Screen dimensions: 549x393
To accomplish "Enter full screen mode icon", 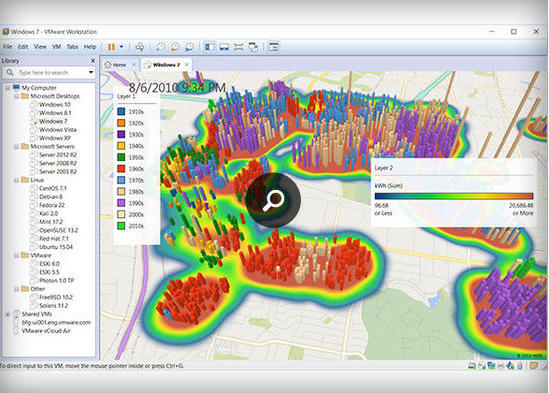I will tap(238, 47).
